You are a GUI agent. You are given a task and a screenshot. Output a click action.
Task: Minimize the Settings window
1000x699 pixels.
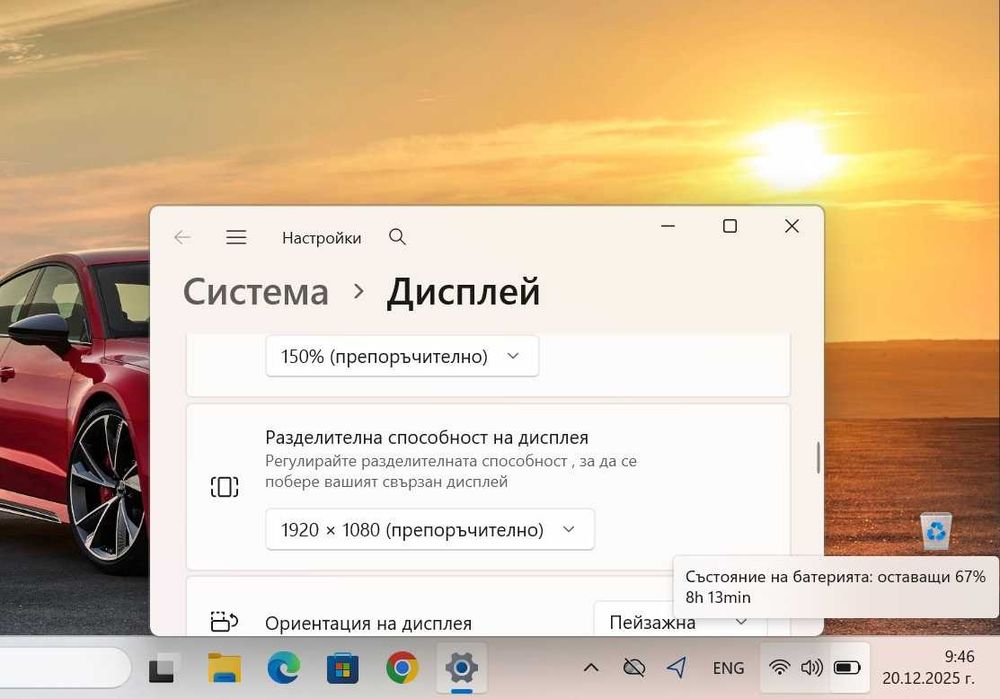click(x=668, y=226)
